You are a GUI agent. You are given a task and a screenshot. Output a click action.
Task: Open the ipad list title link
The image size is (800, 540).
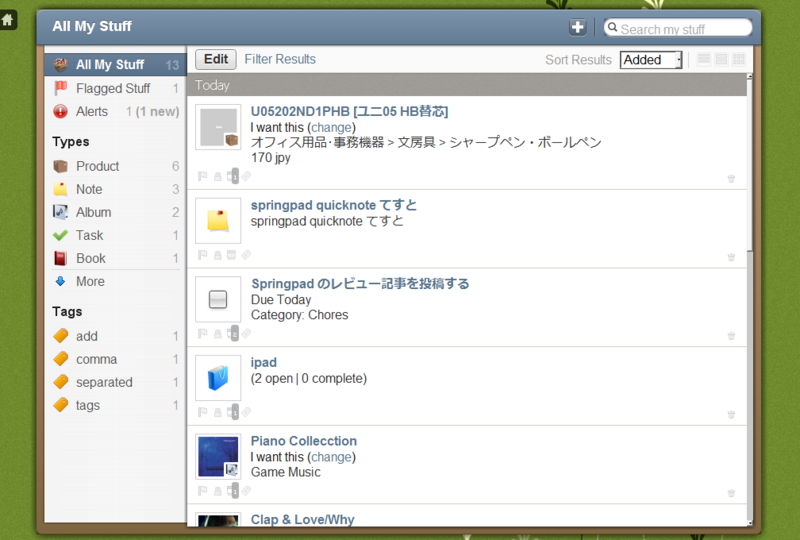point(264,362)
